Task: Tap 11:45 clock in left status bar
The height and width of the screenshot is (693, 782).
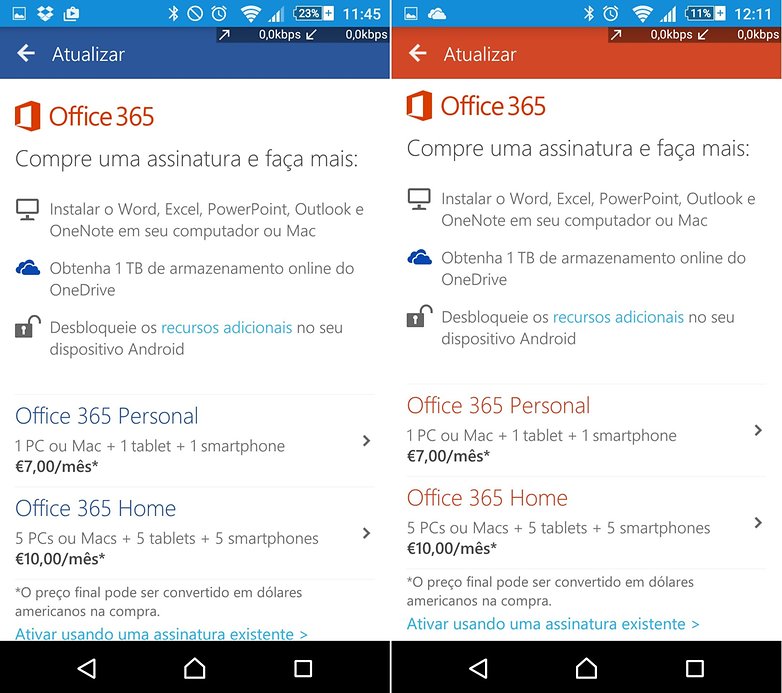Action: pos(362,14)
